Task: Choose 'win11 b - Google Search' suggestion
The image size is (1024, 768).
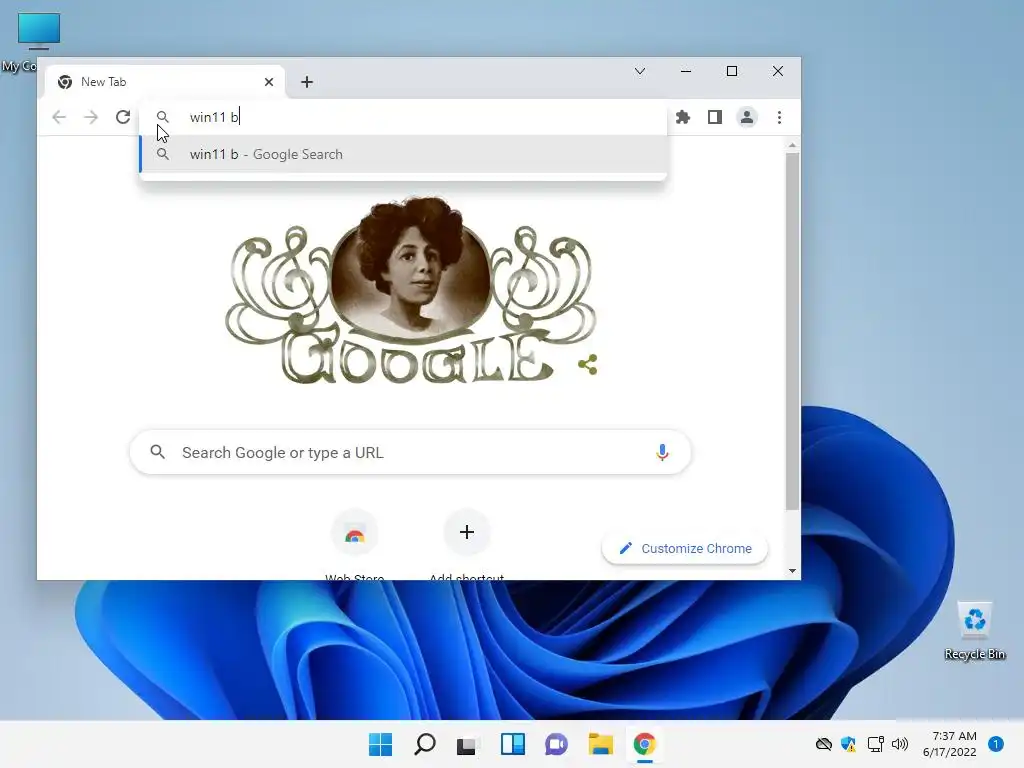Action: tap(404, 154)
